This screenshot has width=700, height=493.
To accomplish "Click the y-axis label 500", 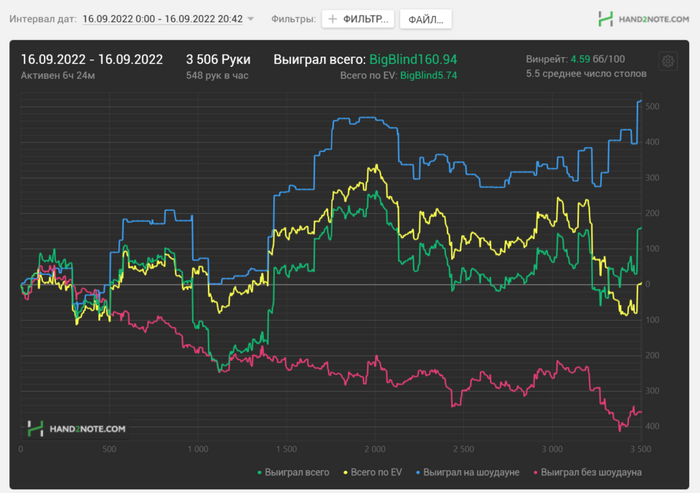I will 652,107.
